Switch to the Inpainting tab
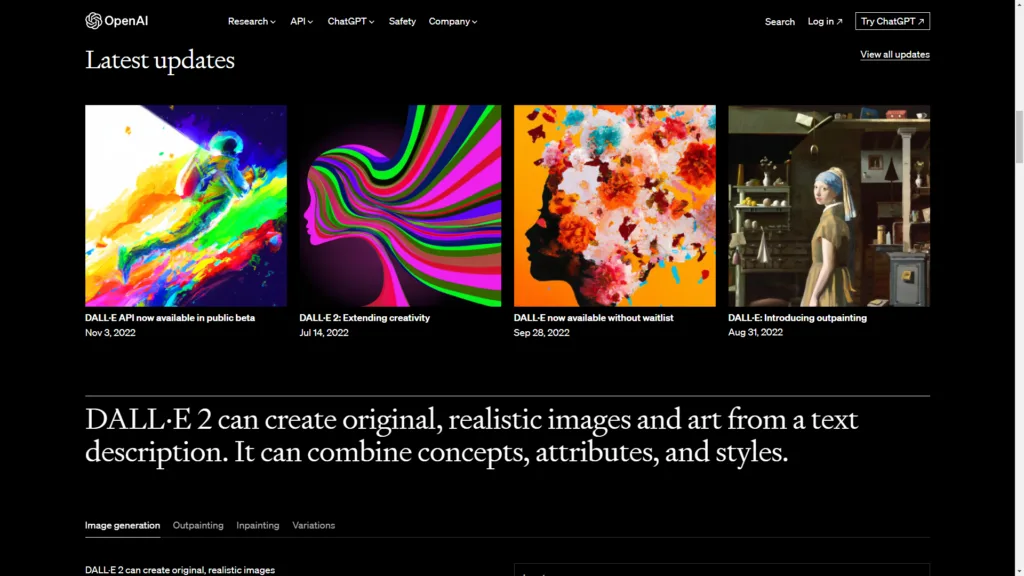Image resolution: width=1024 pixels, height=576 pixels. (257, 526)
